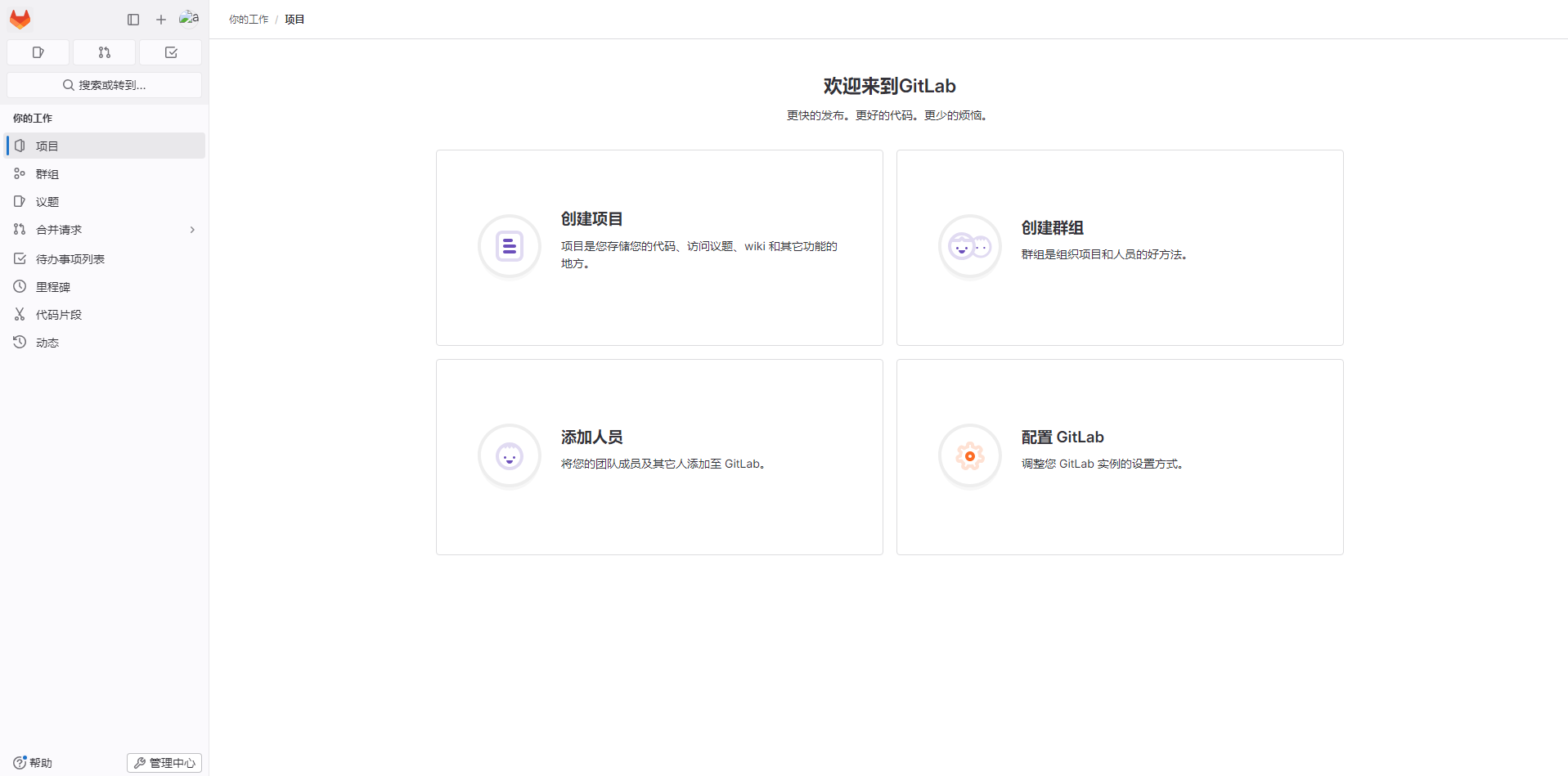Expand the 合并请求 submenu chevron
Screen dimensions: 1568x776
[x=192, y=230]
